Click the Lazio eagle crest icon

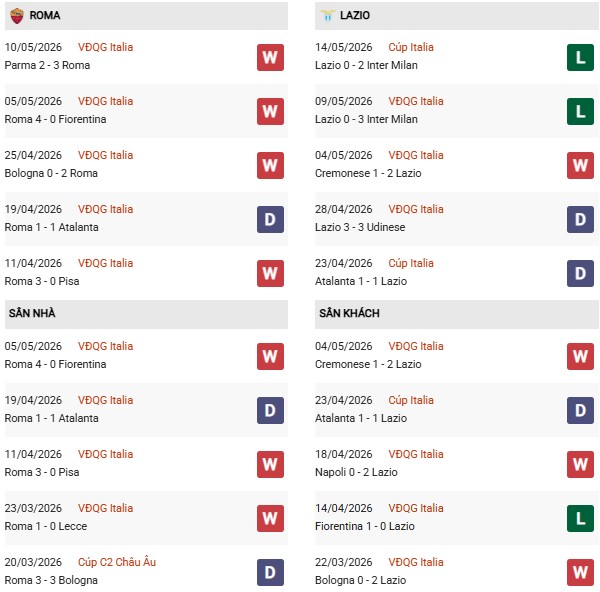tap(328, 16)
